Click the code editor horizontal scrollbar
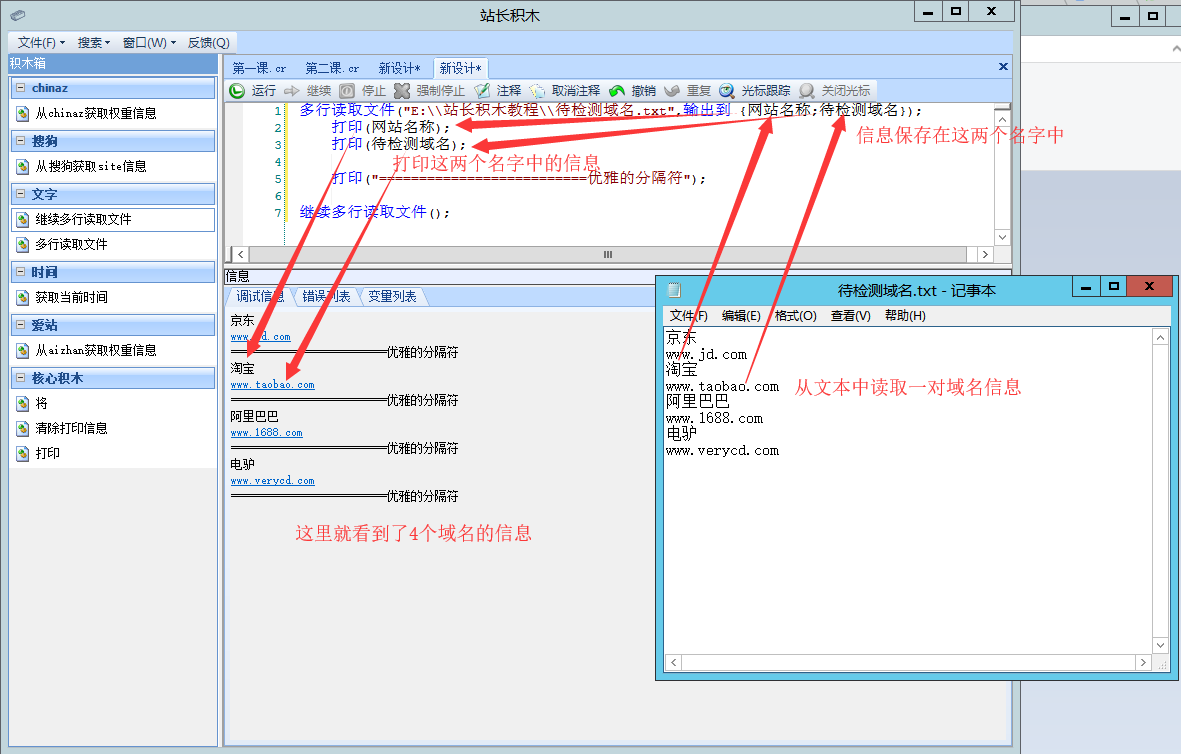Viewport: 1181px width, 754px height. [x=607, y=255]
